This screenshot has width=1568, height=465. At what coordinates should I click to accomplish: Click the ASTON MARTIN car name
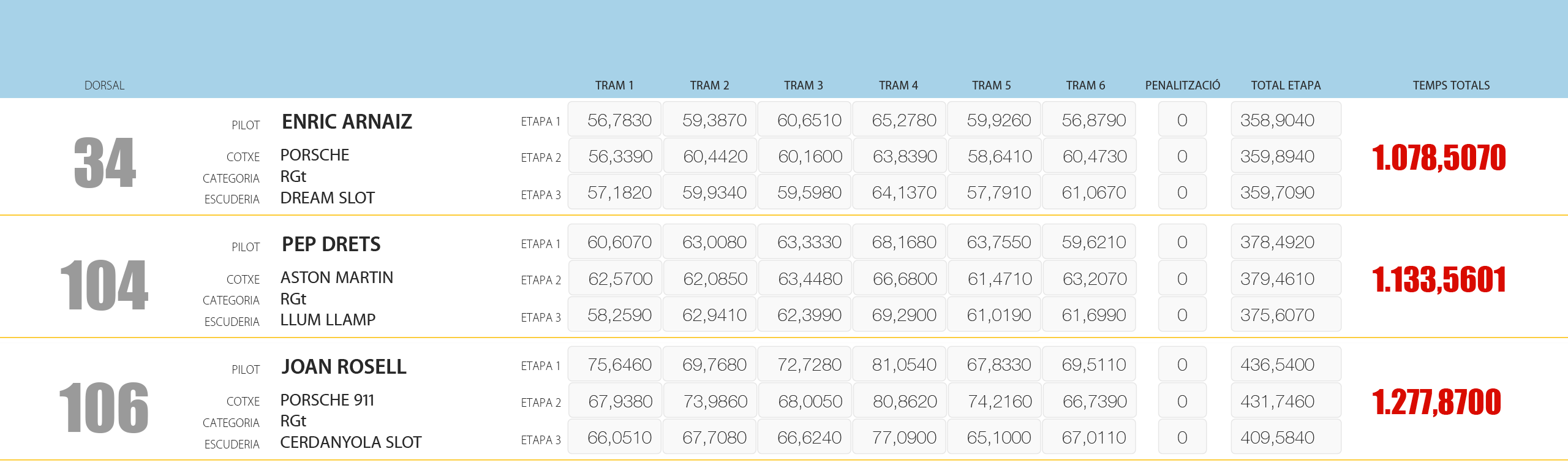[336, 278]
